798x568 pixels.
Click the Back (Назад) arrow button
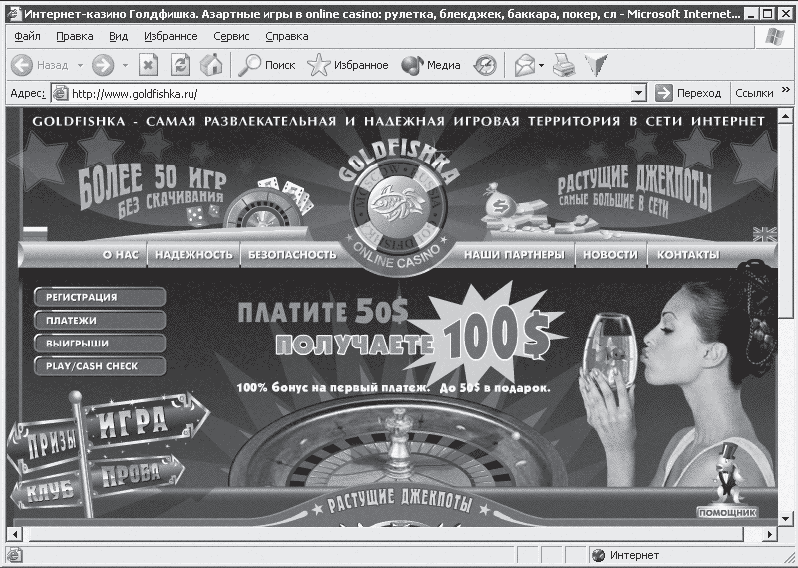point(22,65)
